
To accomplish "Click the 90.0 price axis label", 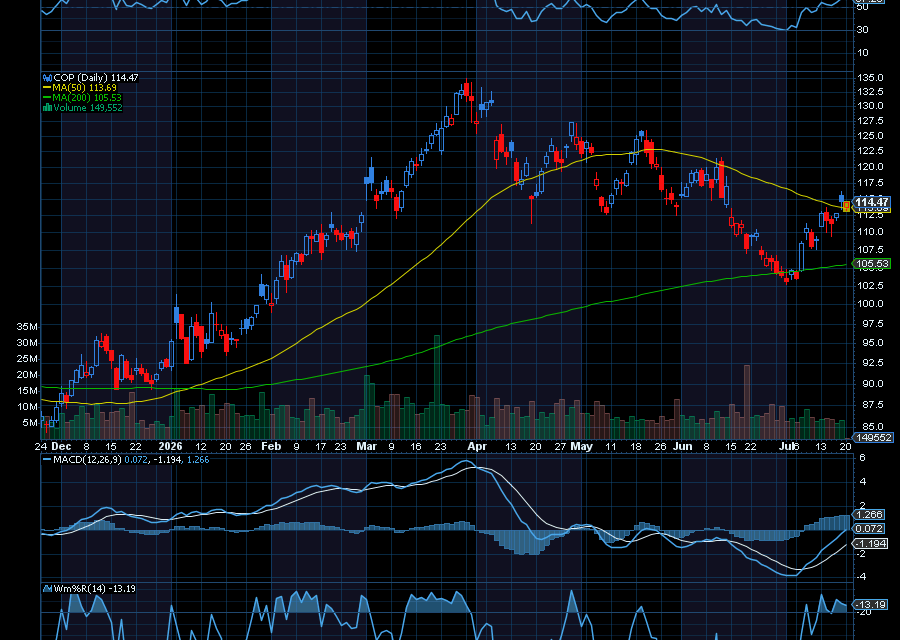I will pyautogui.click(x=872, y=383).
